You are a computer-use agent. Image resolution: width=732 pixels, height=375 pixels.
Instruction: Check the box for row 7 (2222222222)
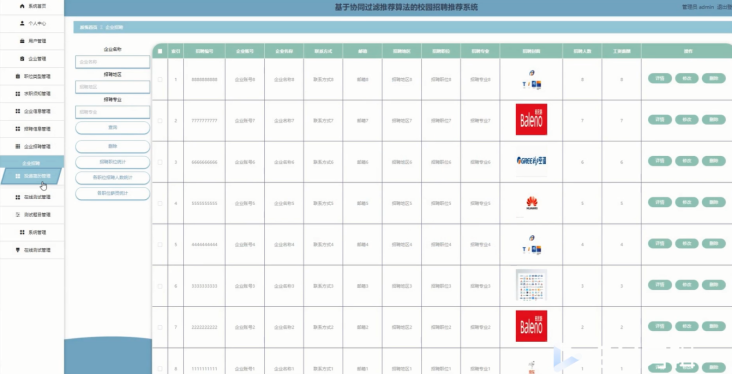[160, 327]
